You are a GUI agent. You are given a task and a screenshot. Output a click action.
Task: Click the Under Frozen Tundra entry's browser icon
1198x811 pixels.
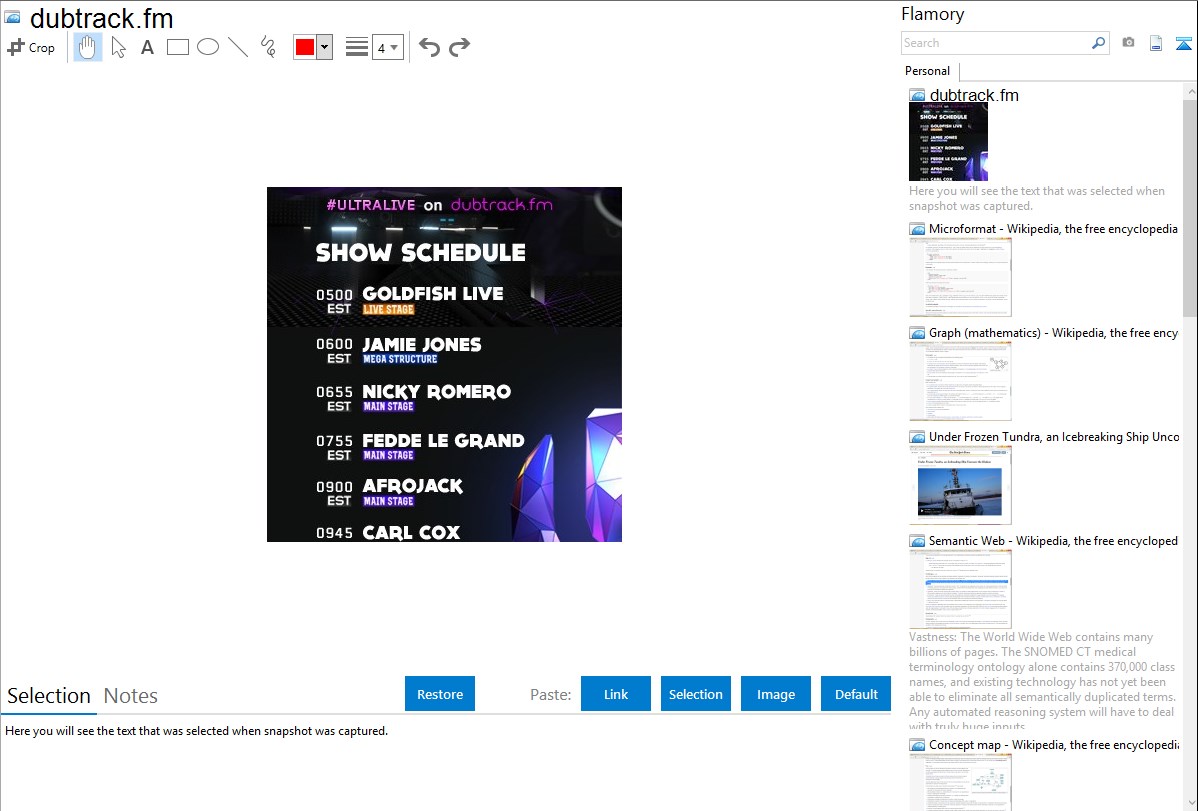click(917, 436)
